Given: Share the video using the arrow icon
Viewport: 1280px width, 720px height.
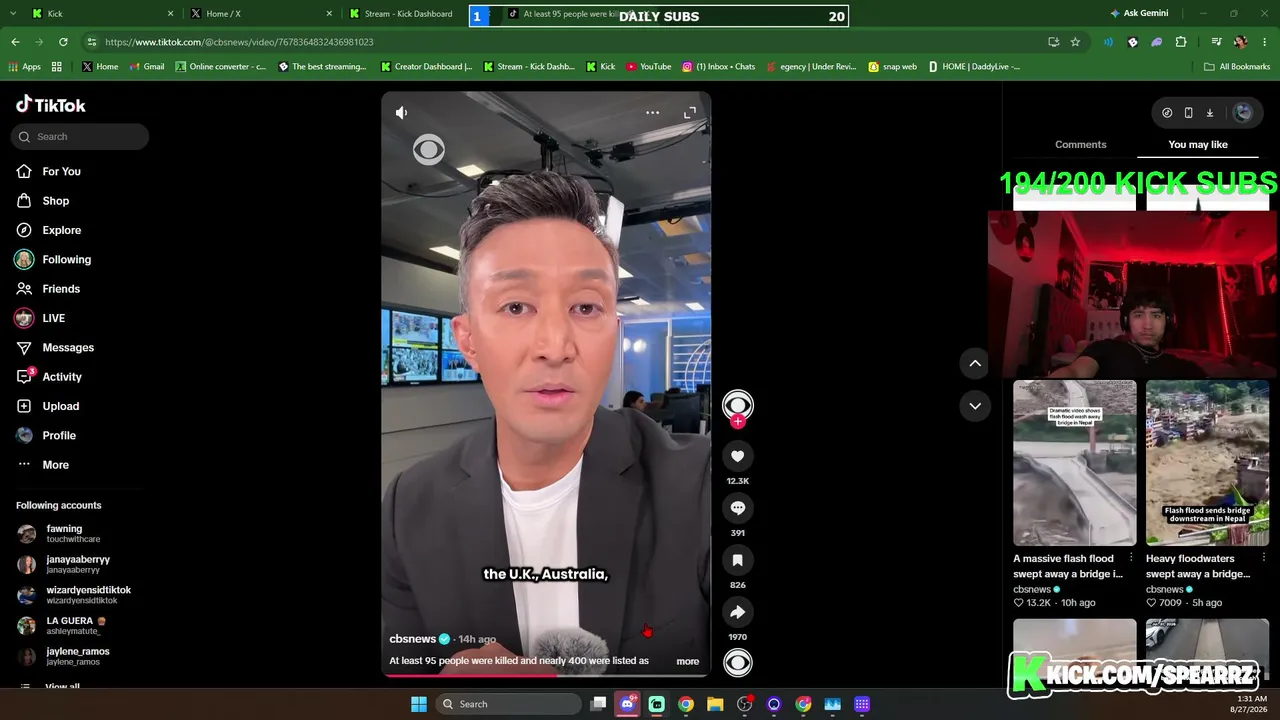Looking at the screenshot, I should [738, 612].
